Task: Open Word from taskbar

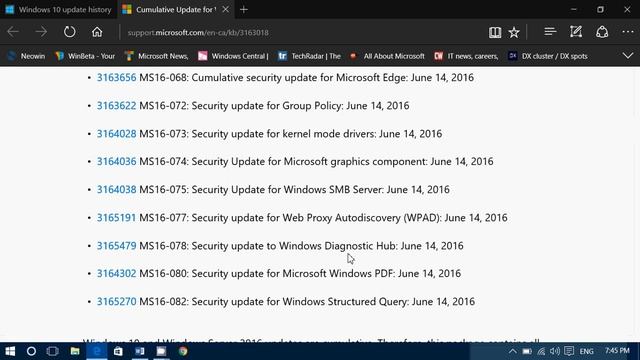Action: point(140,351)
